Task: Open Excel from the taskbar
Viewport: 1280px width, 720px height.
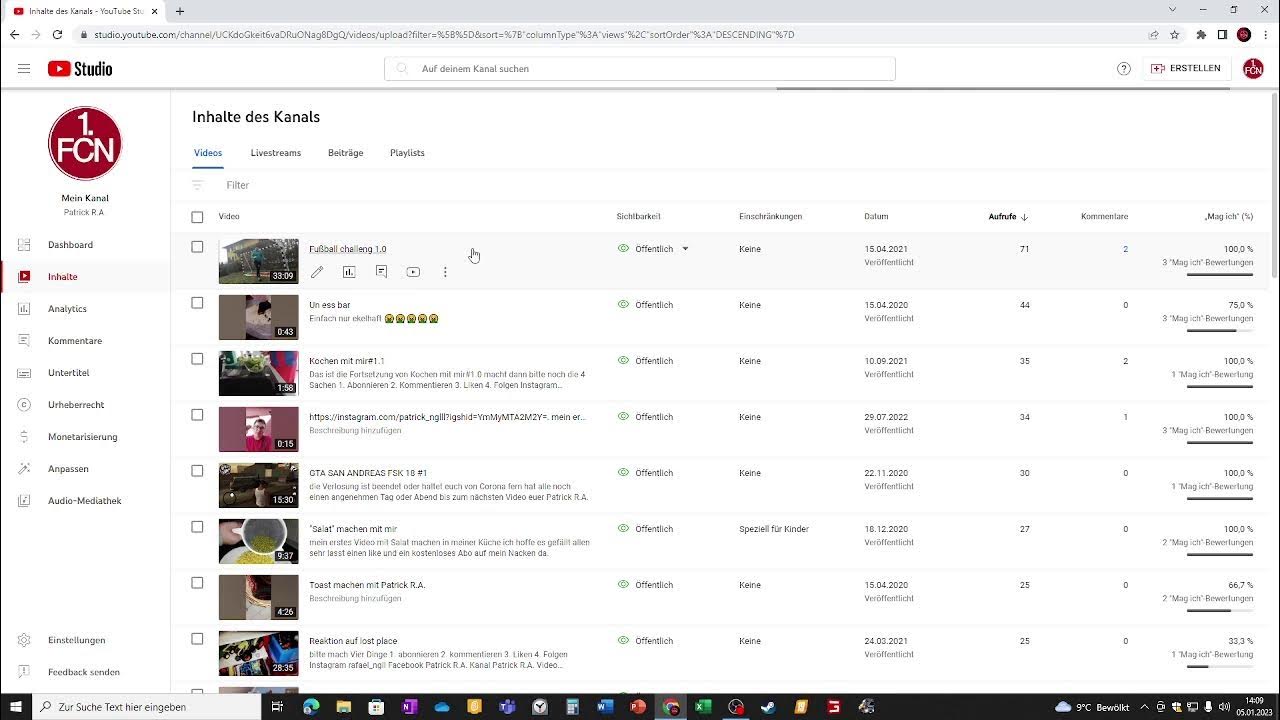Action: point(703,707)
